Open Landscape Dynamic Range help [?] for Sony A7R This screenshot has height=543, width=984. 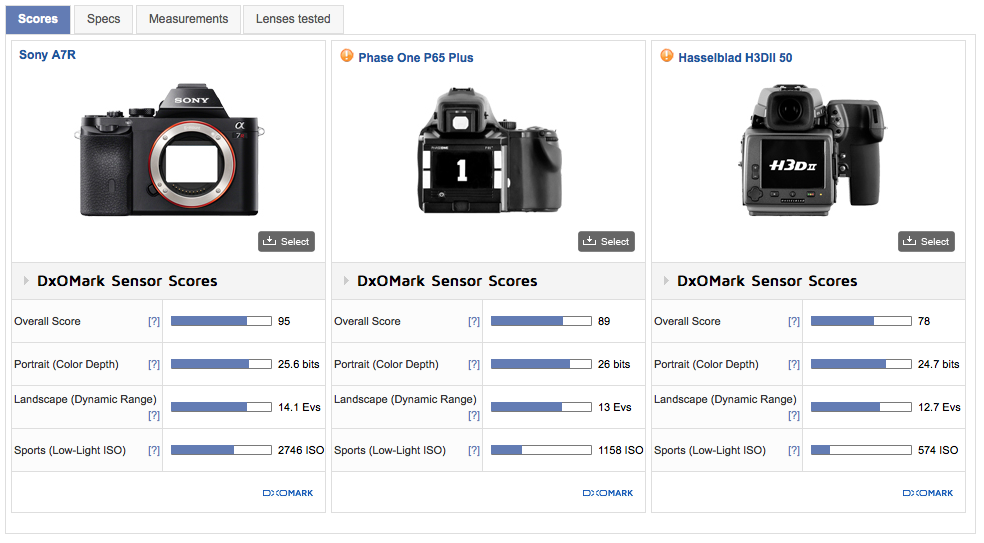pyautogui.click(x=154, y=416)
